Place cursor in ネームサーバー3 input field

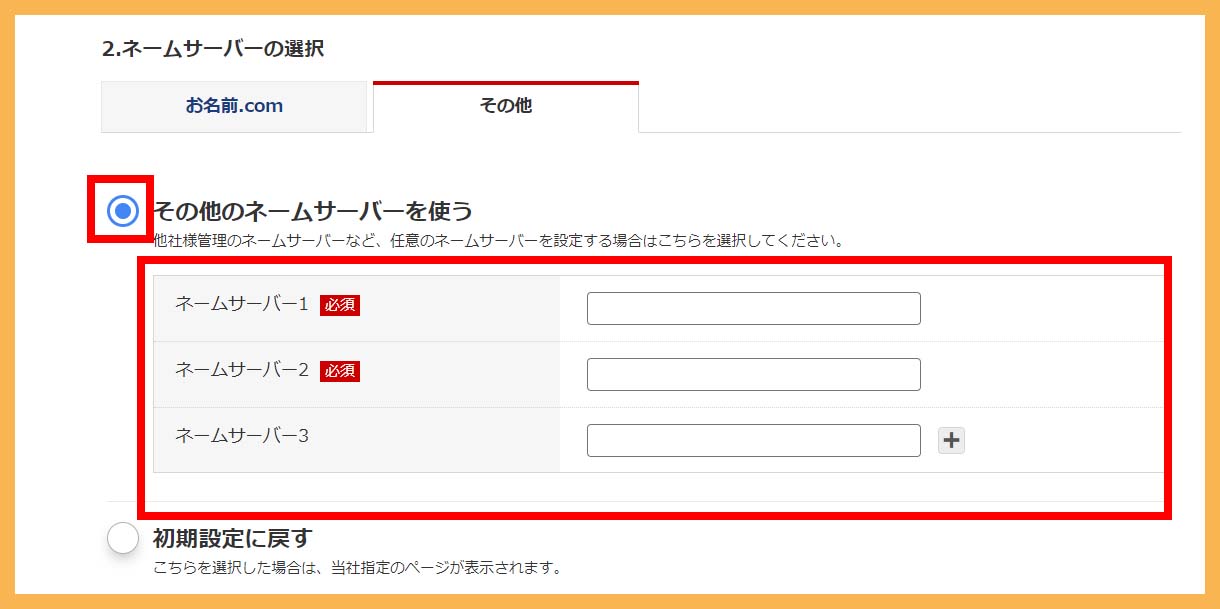pyautogui.click(x=753, y=440)
